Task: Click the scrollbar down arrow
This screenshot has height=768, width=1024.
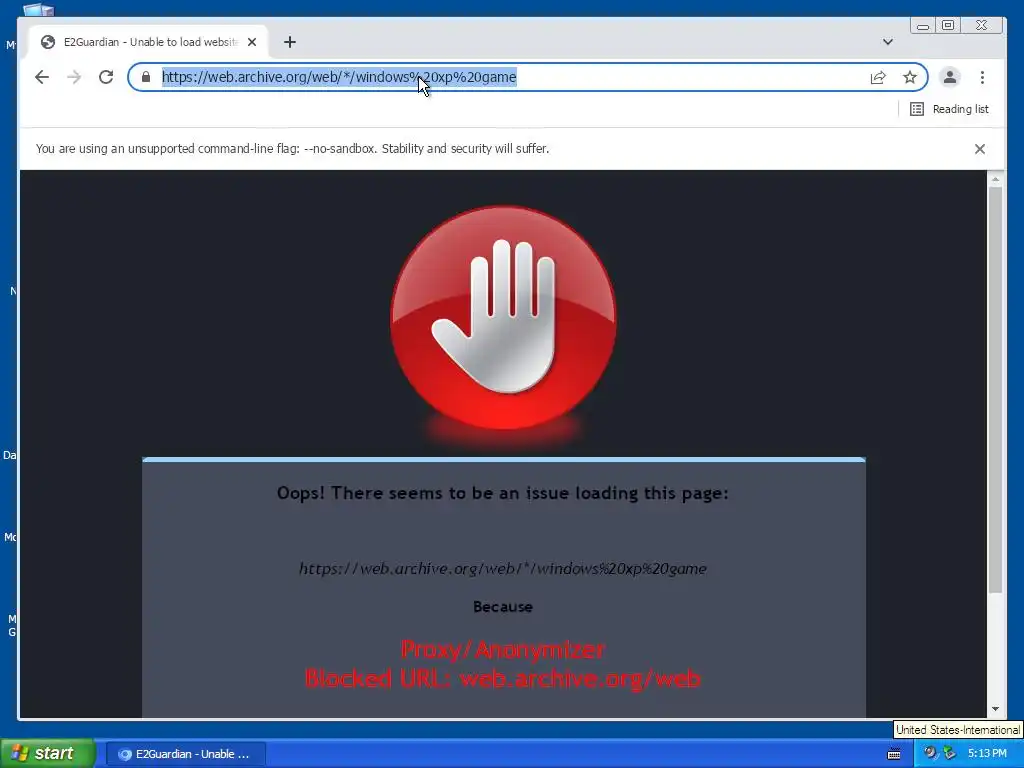Action: (x=995, y=709)
